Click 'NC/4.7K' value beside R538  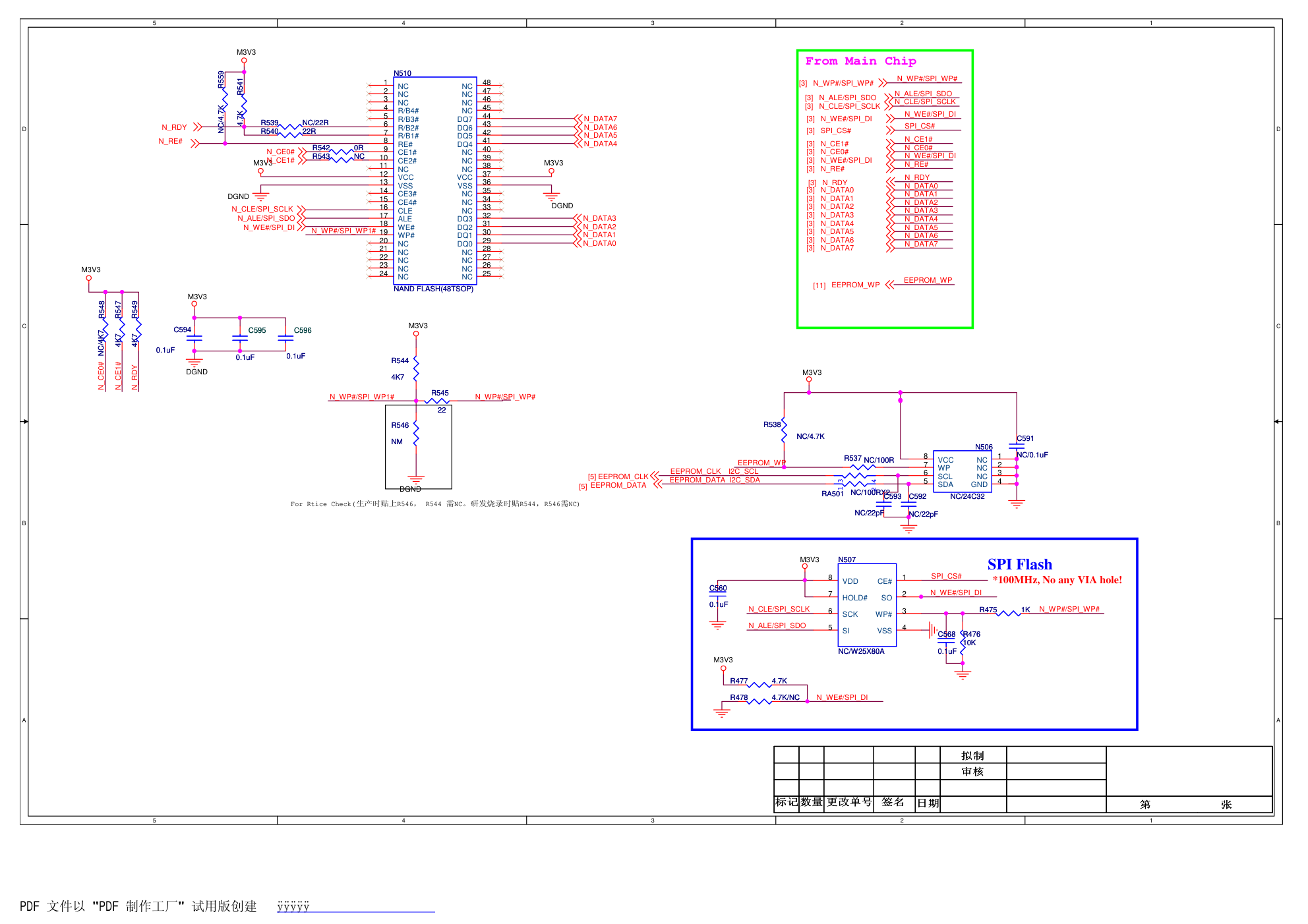tap(810, 436)
